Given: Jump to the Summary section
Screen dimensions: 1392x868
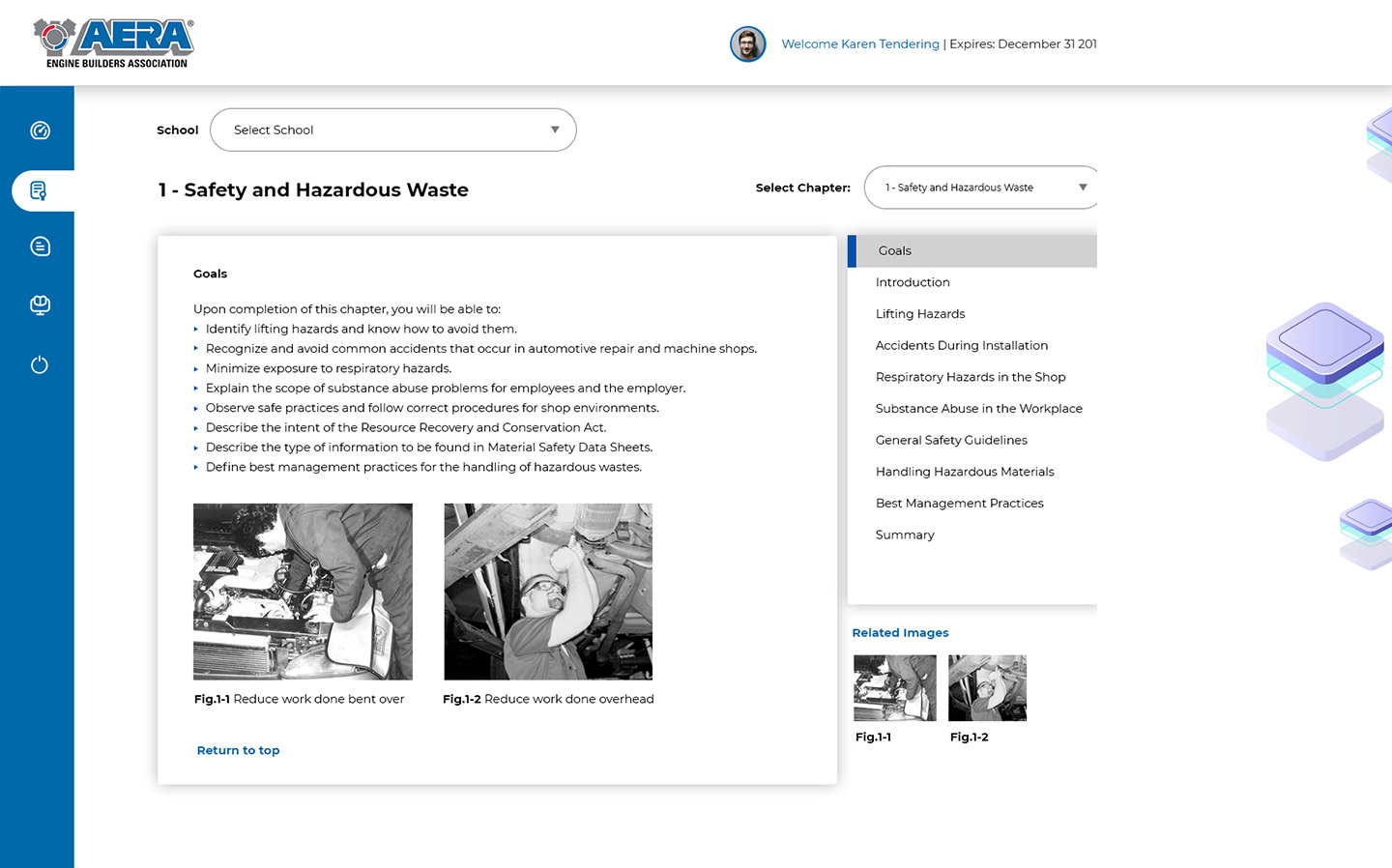Looking at the screenshot, I should tap(905, 535).
